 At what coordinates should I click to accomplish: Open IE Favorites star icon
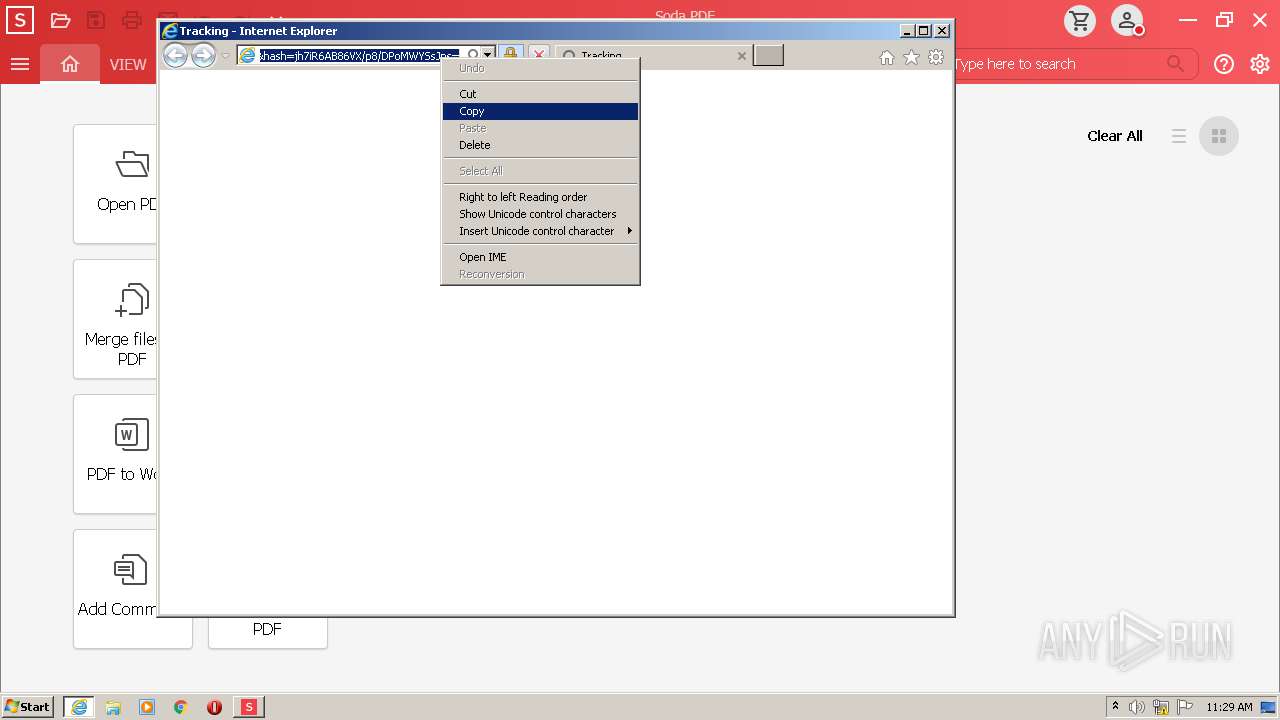click(x=911, y=58)
